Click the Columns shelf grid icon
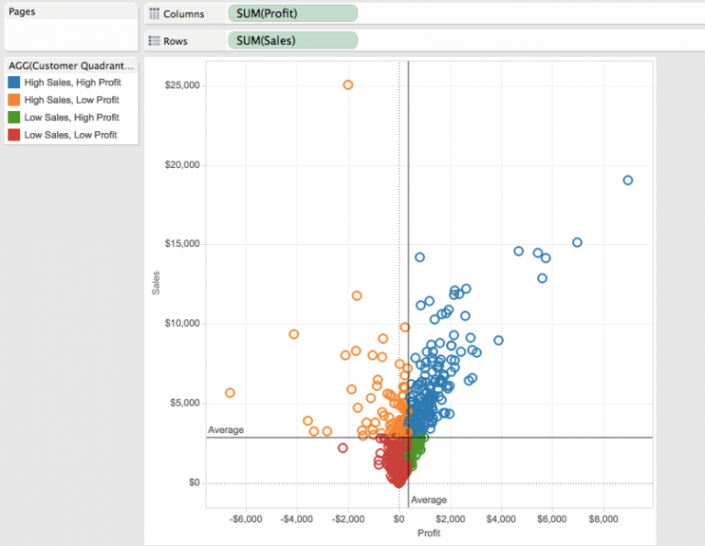The image size is (705, 546). pos(154,15)
